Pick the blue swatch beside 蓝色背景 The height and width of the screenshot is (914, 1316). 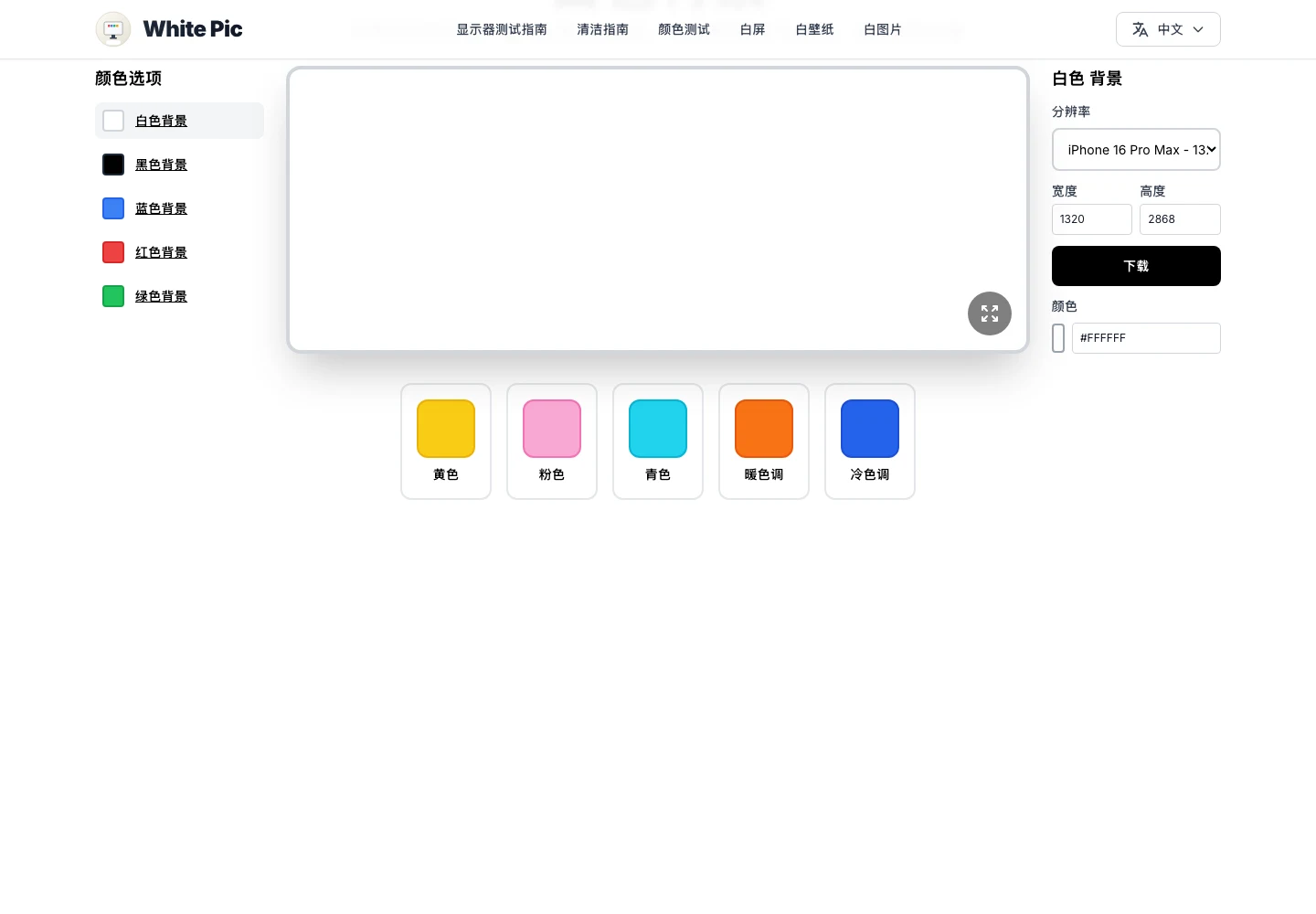point(113,208)
